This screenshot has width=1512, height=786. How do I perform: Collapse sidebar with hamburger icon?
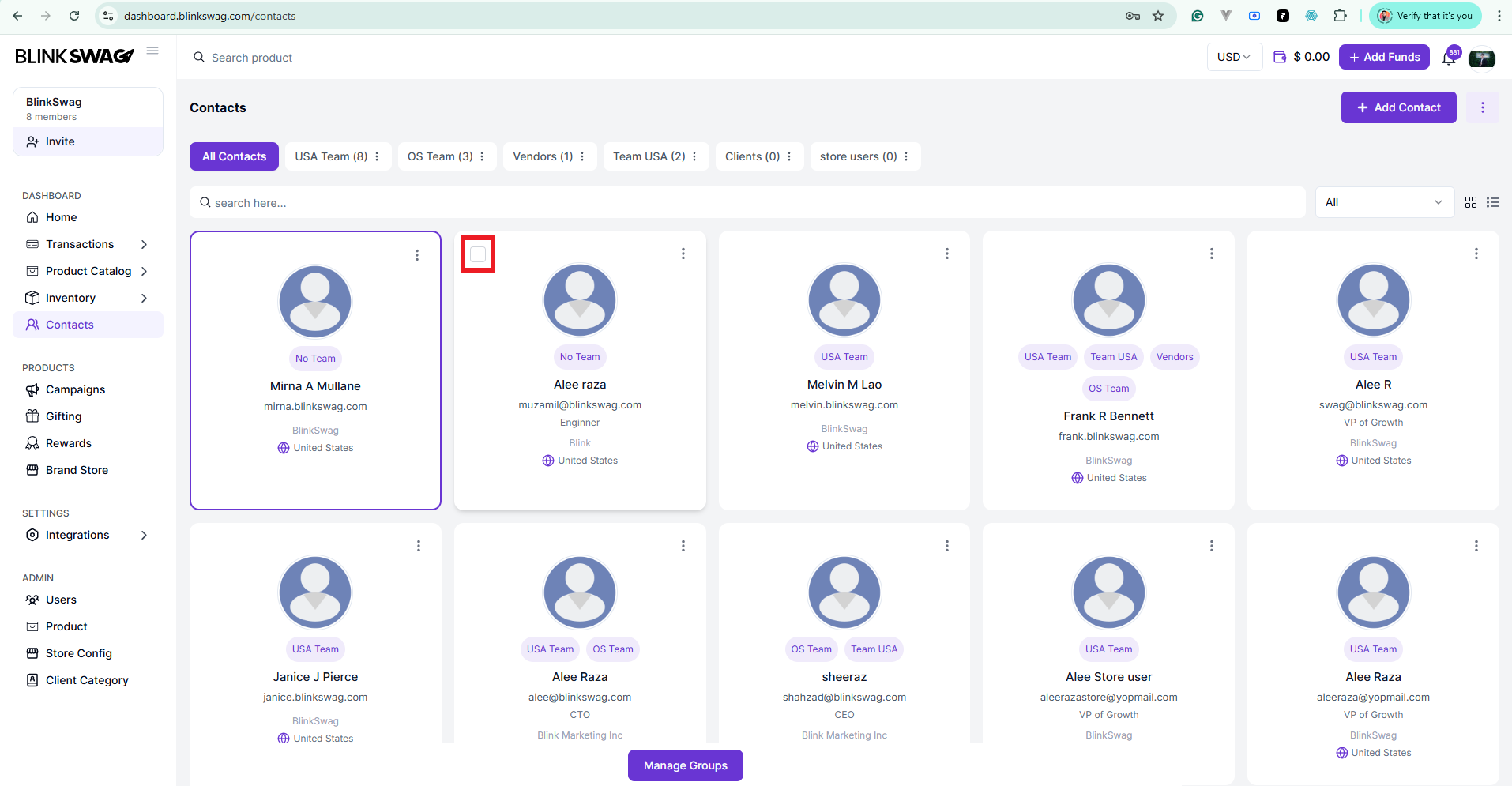(152, 51)
